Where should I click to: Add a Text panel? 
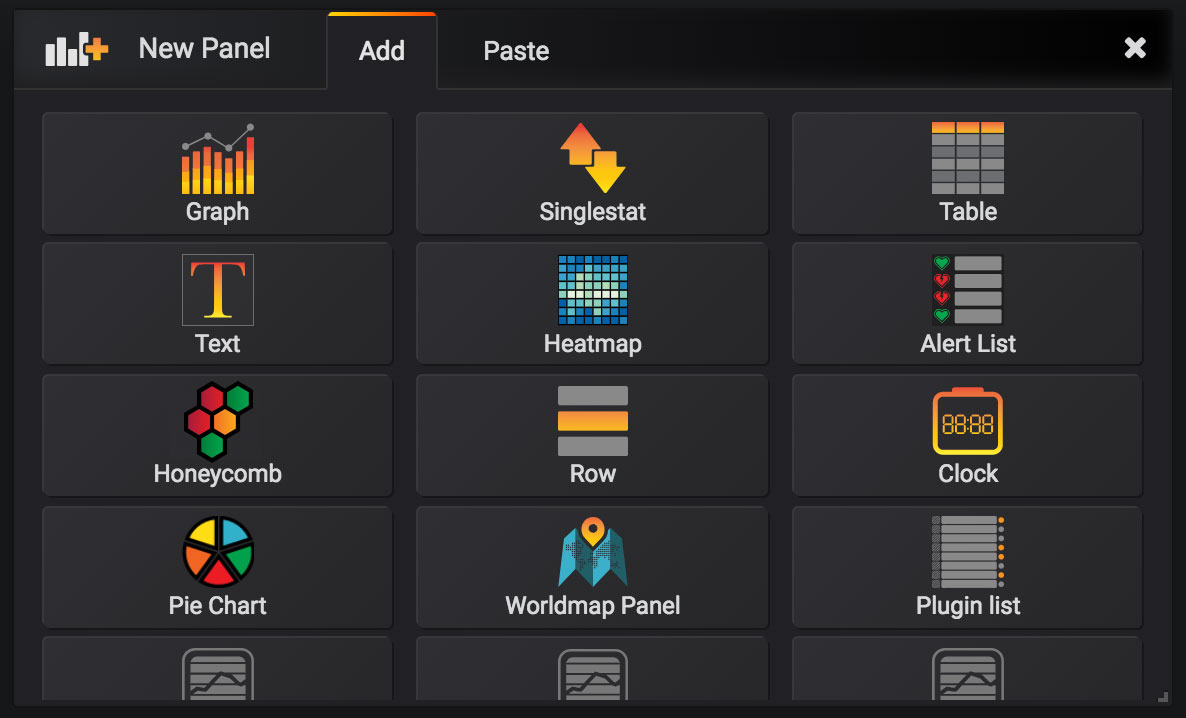pyautogui.click(x=216, y=303)
